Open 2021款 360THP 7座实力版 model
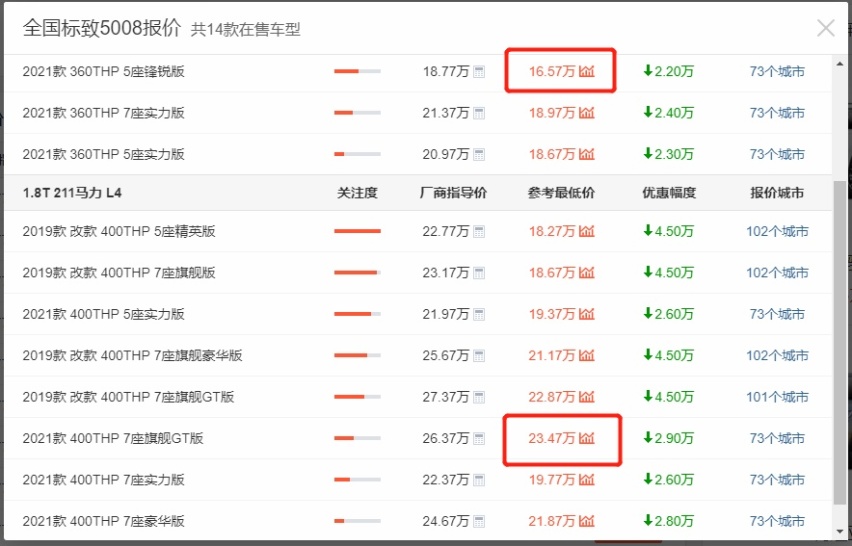 (104, 113)
